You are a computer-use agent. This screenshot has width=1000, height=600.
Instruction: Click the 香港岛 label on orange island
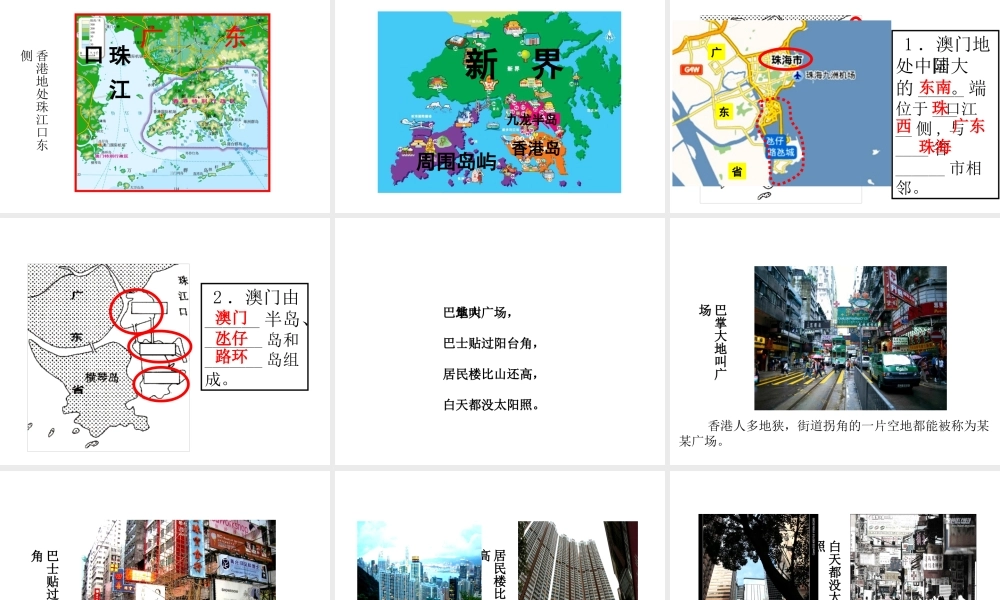[536, 149]
